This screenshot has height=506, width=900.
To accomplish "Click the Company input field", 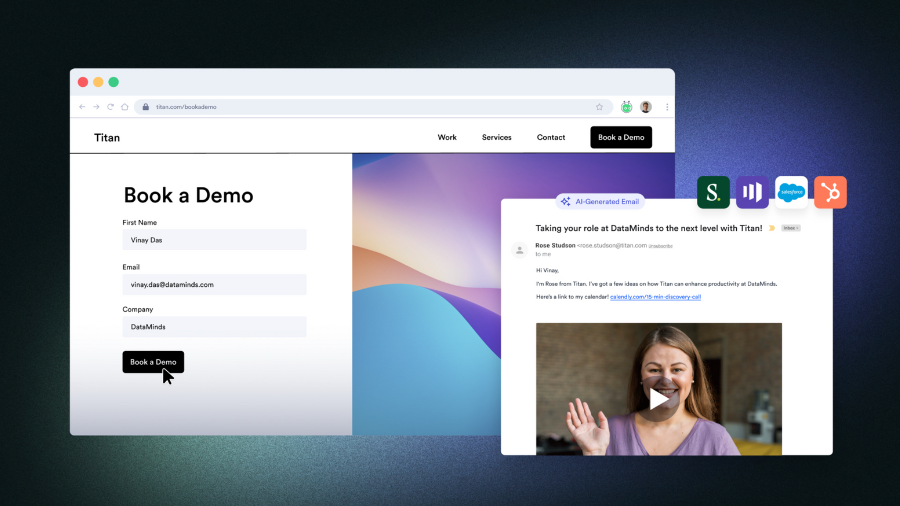I will pos(214,327).
